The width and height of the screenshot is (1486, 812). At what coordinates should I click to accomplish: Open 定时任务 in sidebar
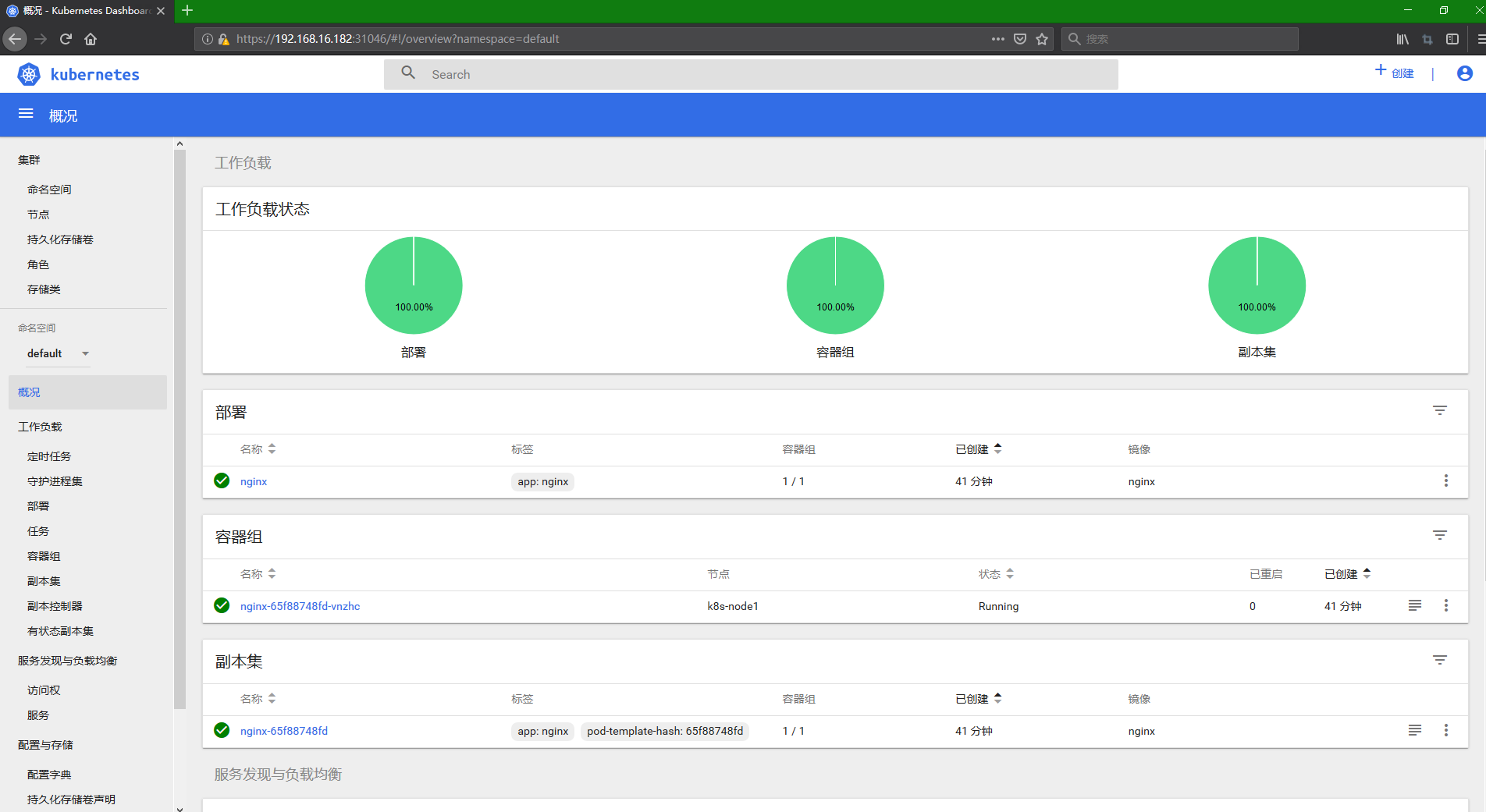tap(49, 456)
